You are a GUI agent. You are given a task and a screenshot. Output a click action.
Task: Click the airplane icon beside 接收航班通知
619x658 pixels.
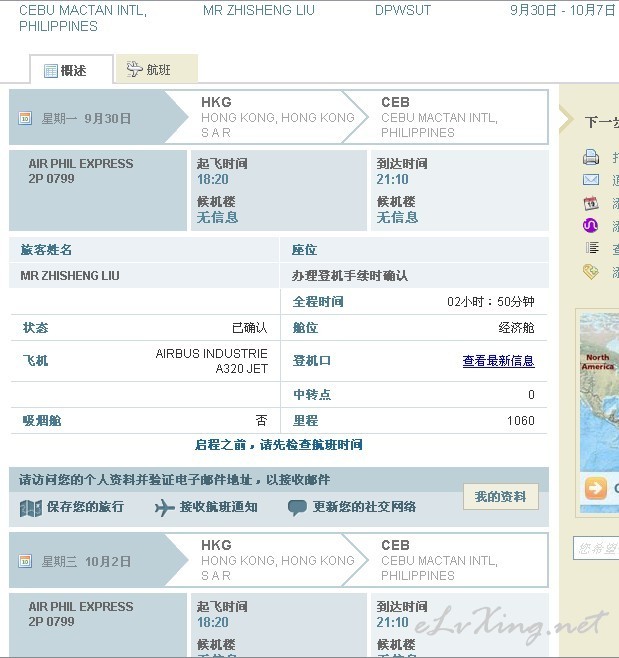pos(165,508)
